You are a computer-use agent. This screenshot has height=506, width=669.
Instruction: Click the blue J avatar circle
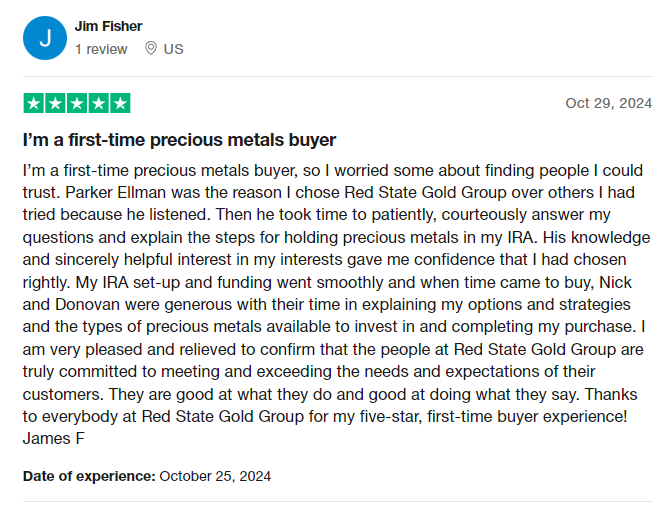point(45,38)
